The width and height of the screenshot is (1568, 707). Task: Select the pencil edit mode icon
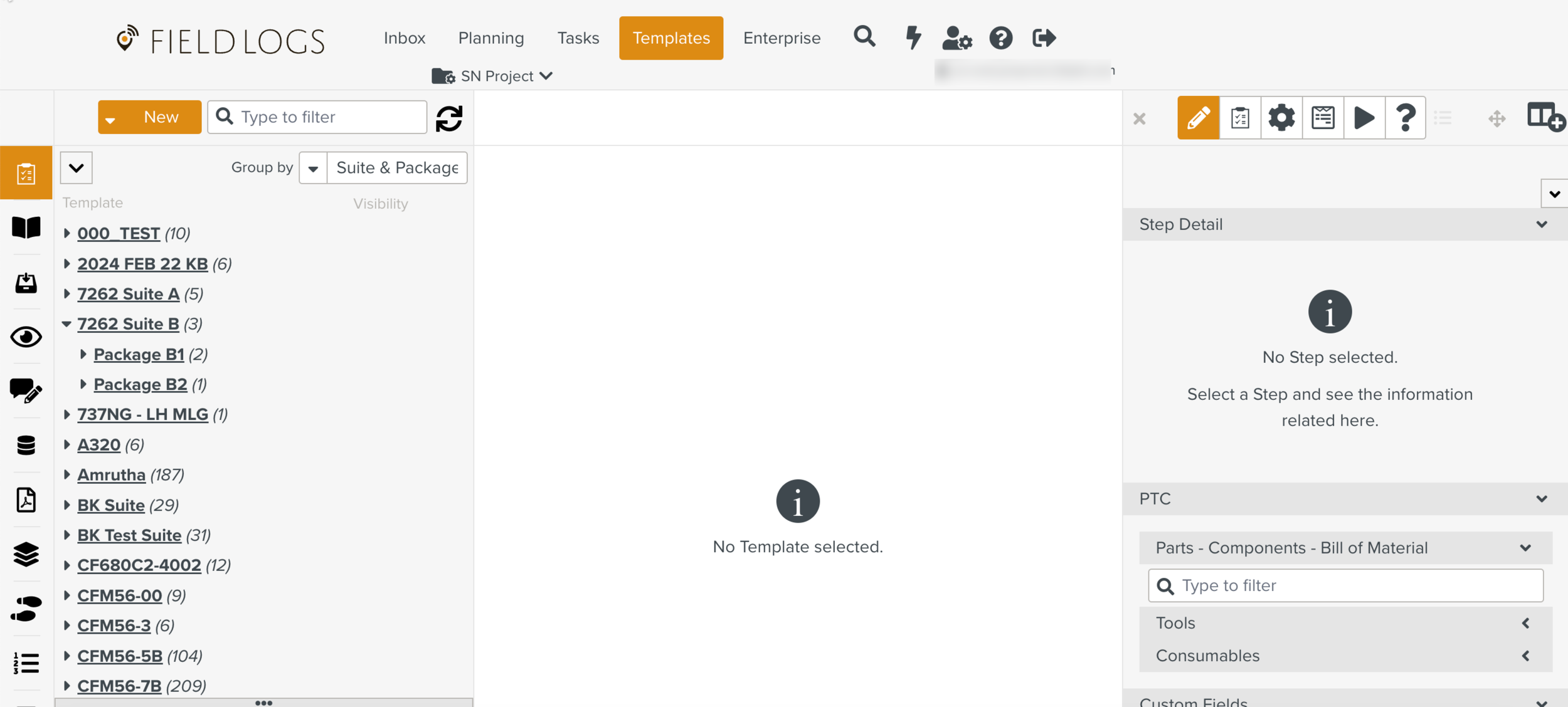1198,118
